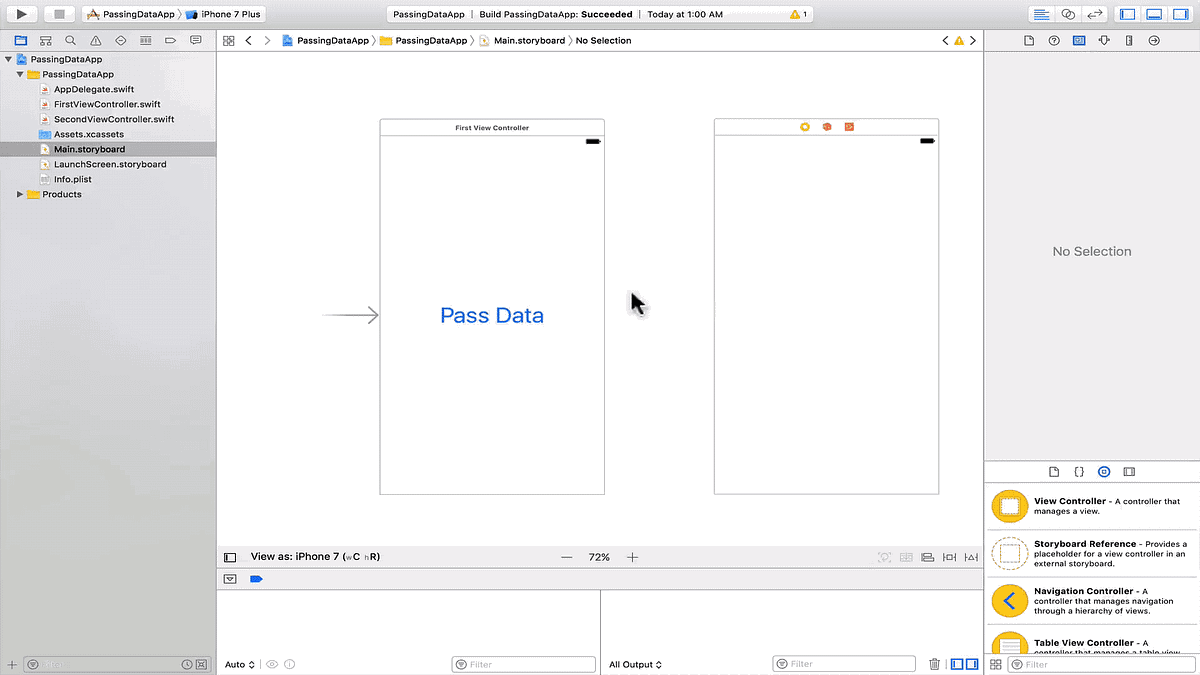1200x675 pixels.
Task: Click the Pass Data button in storyboard
Action: pos(491,315)
